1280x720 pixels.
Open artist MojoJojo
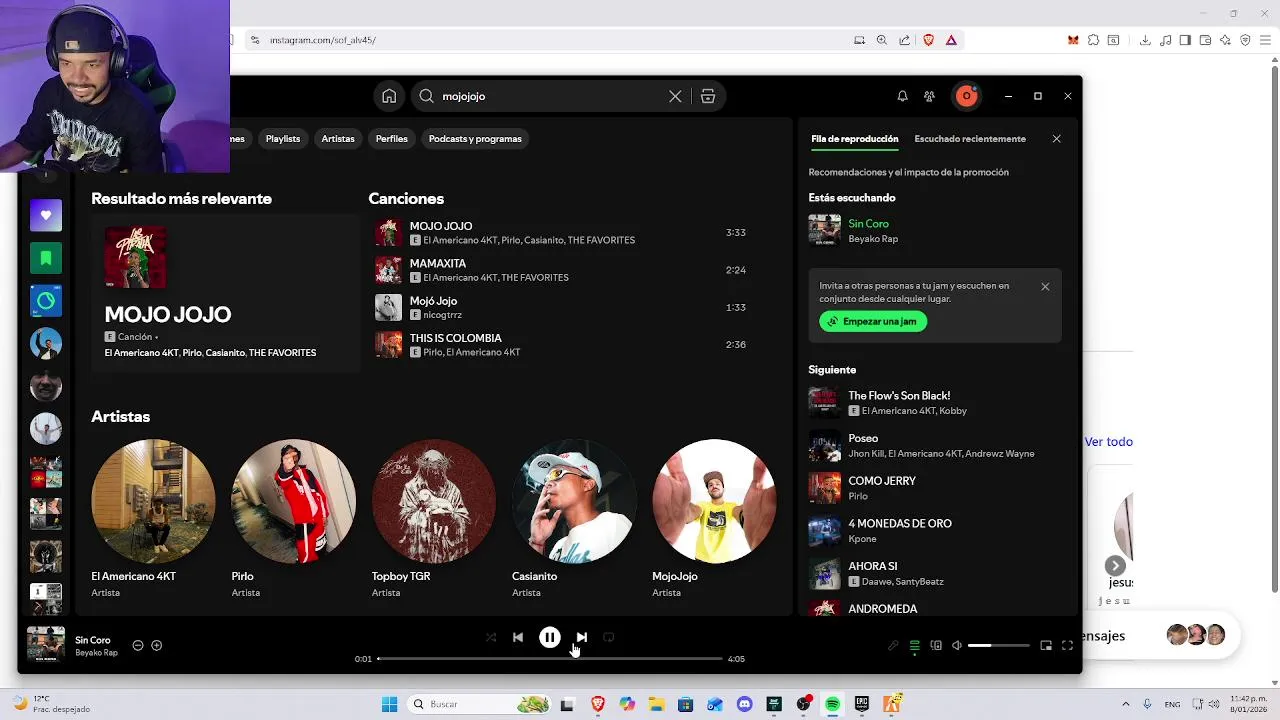point(713,518)
